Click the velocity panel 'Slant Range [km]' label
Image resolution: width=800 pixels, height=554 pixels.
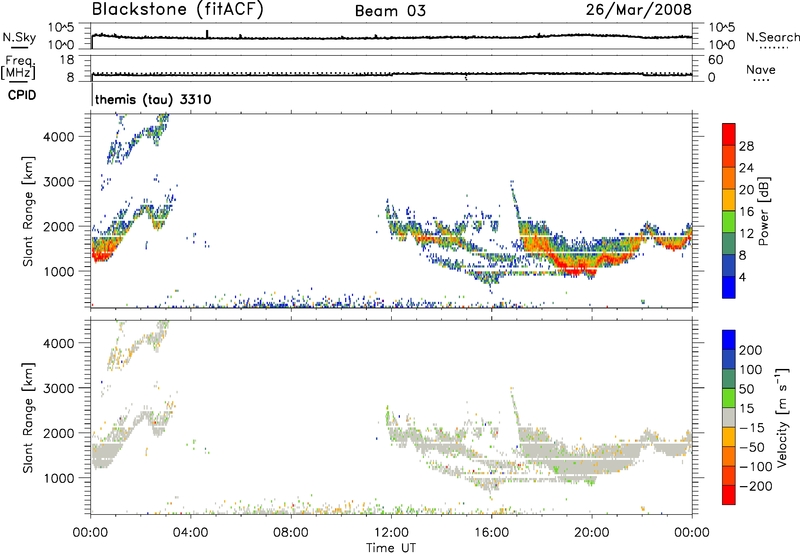point(28,418)
